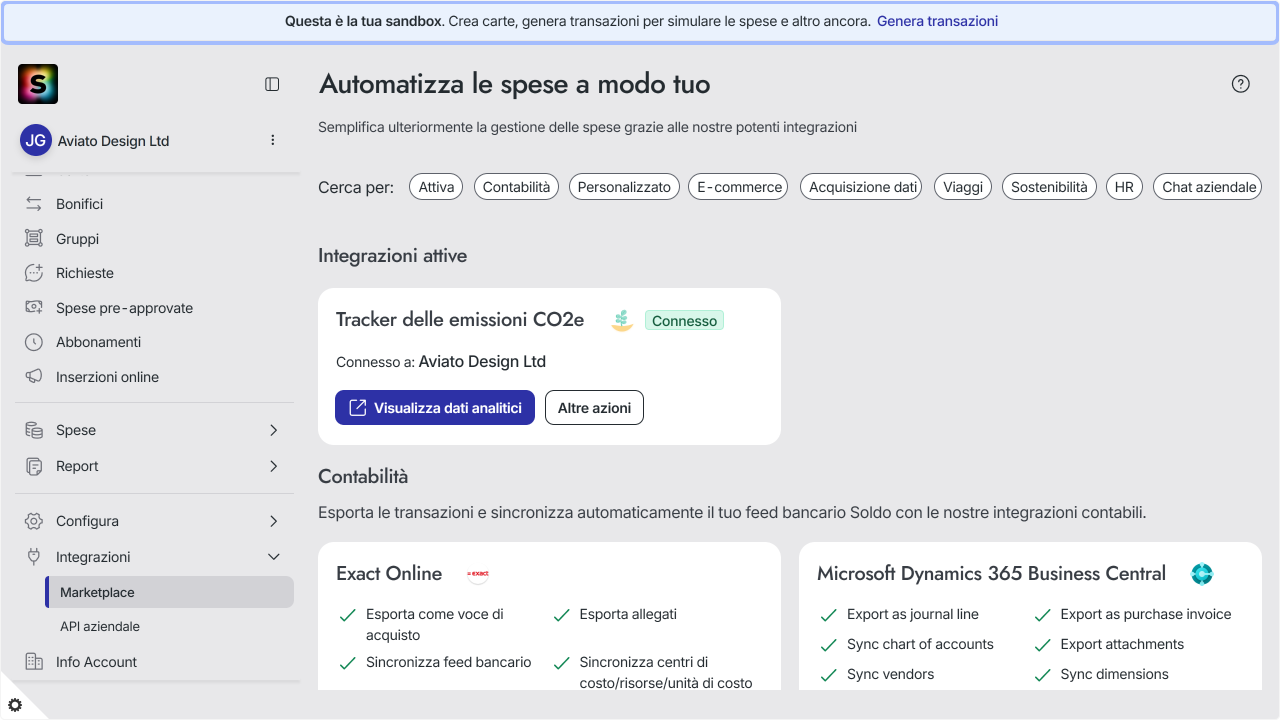Click the Inserzioni online megaphone icon
This screenshot has height=720, width=1280.
[x=34, y=377]
